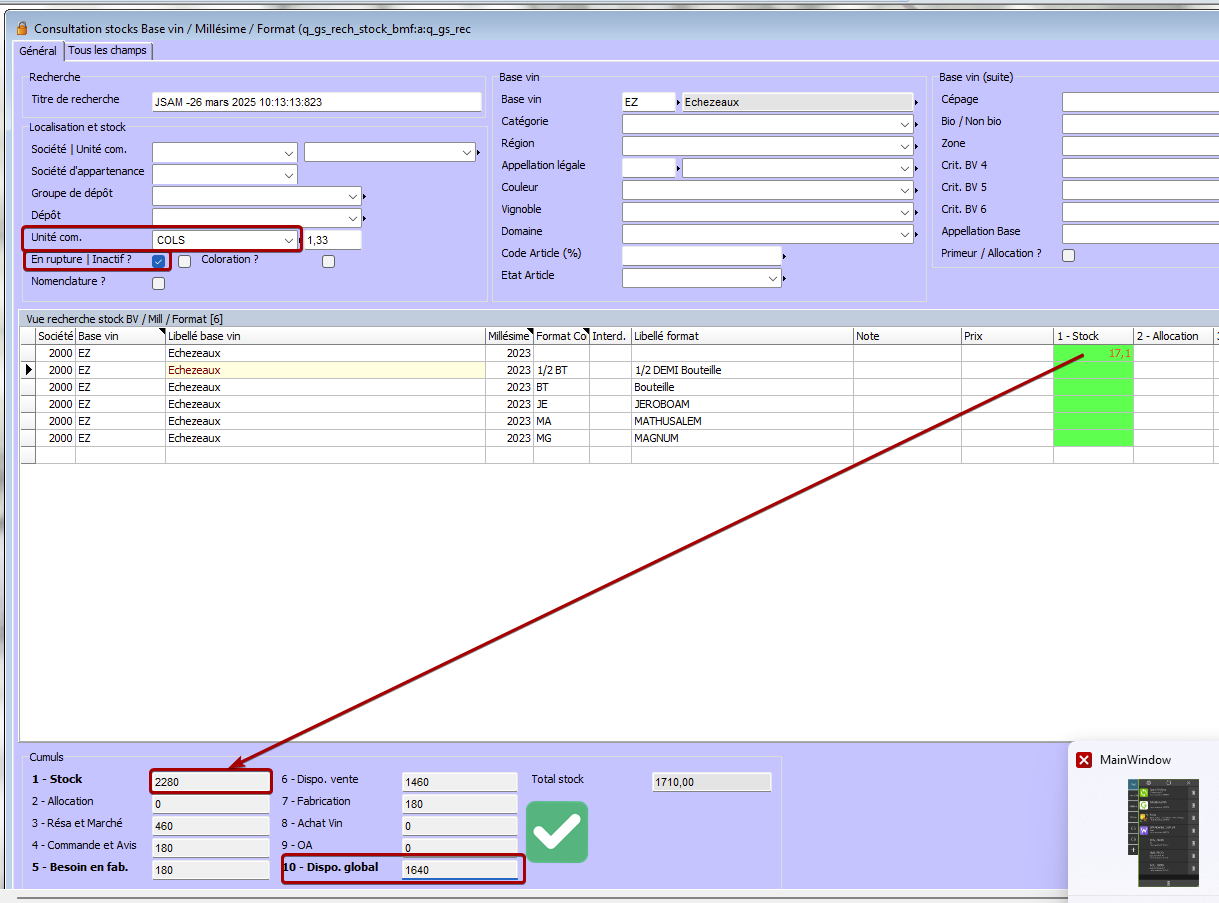This screenshot has width=1219, height=903.
Task: Sort by the Millésime column header
Action: pos(508,336)
